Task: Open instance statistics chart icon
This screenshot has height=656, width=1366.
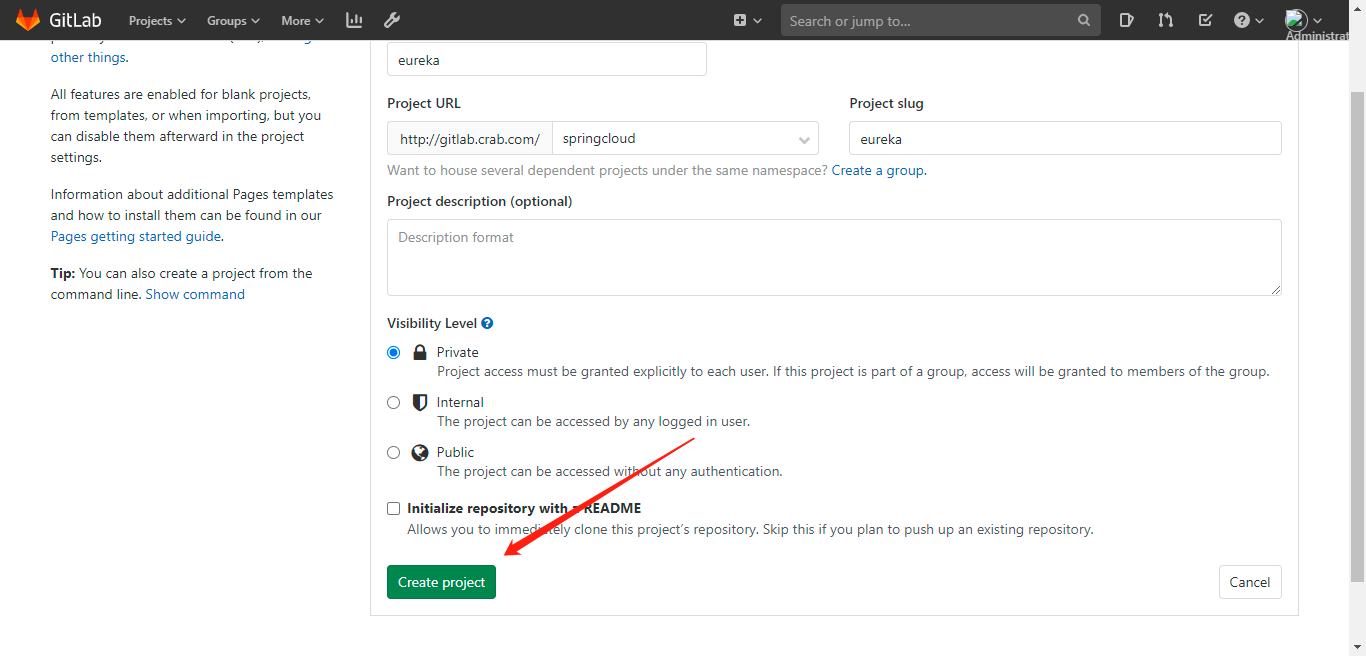Action: 354,20
